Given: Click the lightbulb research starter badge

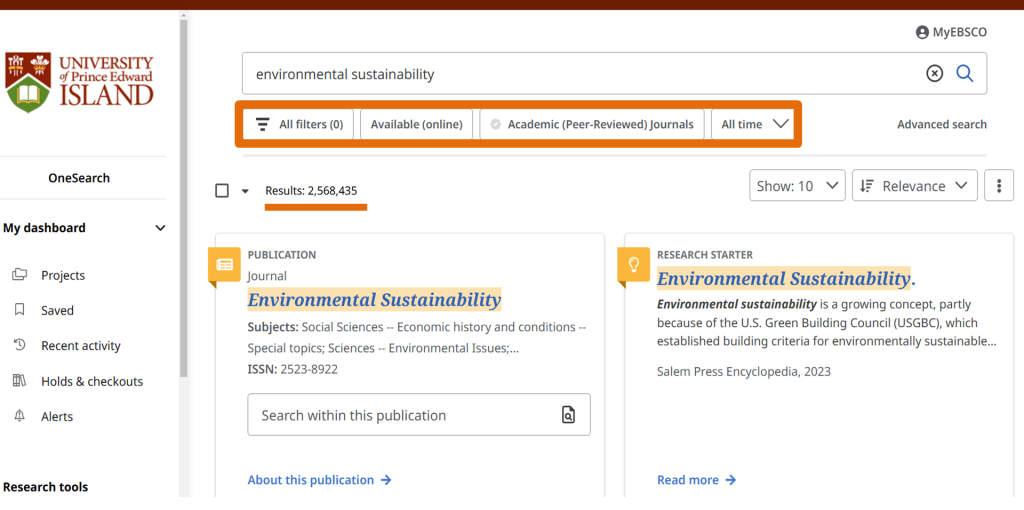Looking at the screenshot, I should click(633, 264).
